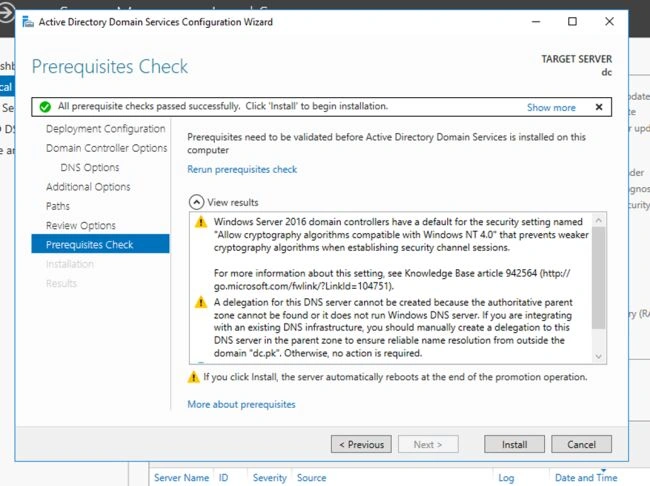The height and width of the screenshot is (486, 650).
Task: Cancel the configuration wizard
Action: (581, 444)
